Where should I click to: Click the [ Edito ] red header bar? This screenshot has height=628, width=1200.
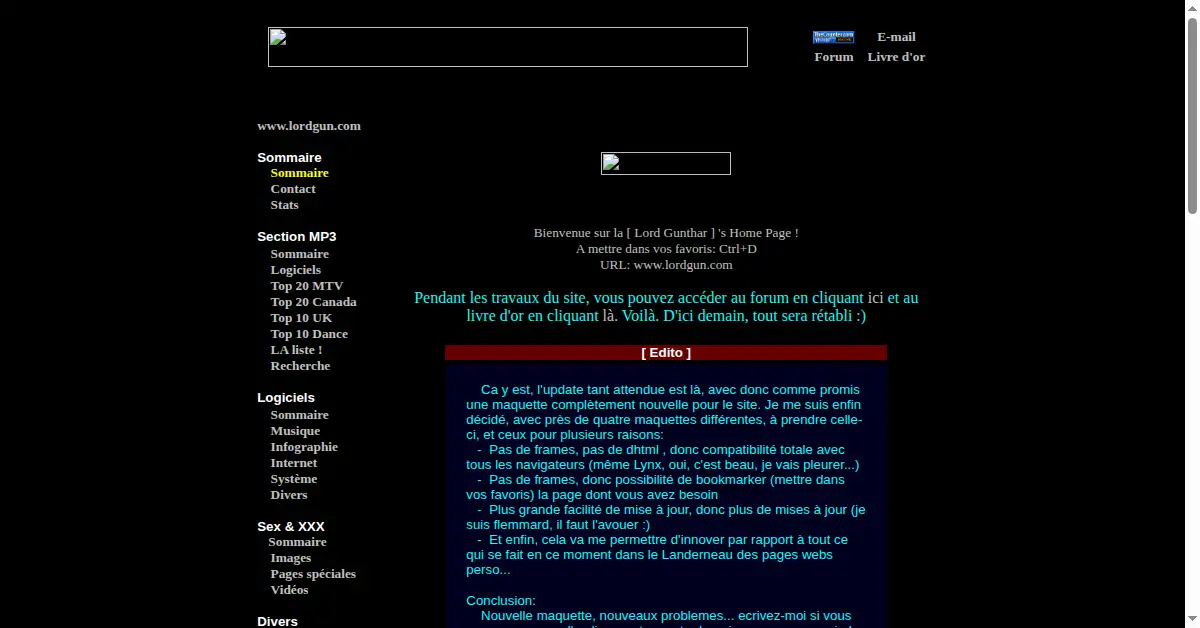tap(666, 353)
